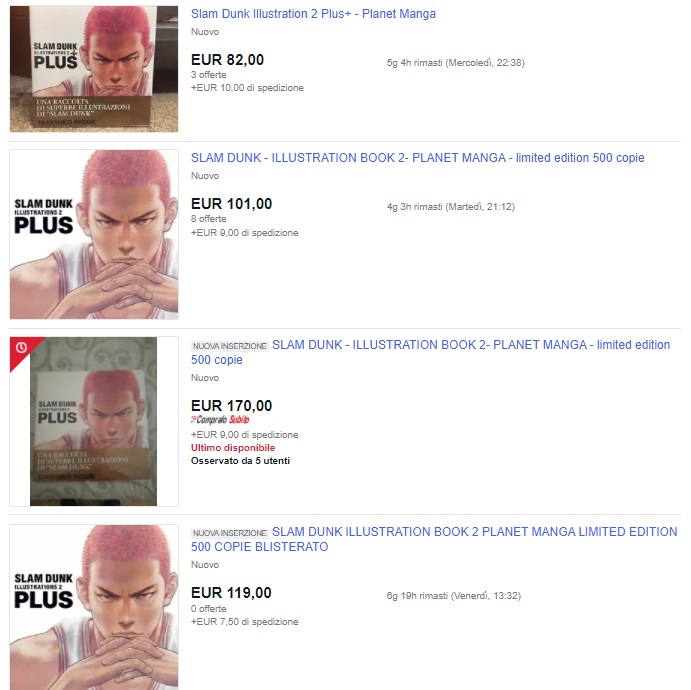Screen dimensions: 691x690
Task: Click the Ultimo disponibile red label
Action: click(233, 448)
